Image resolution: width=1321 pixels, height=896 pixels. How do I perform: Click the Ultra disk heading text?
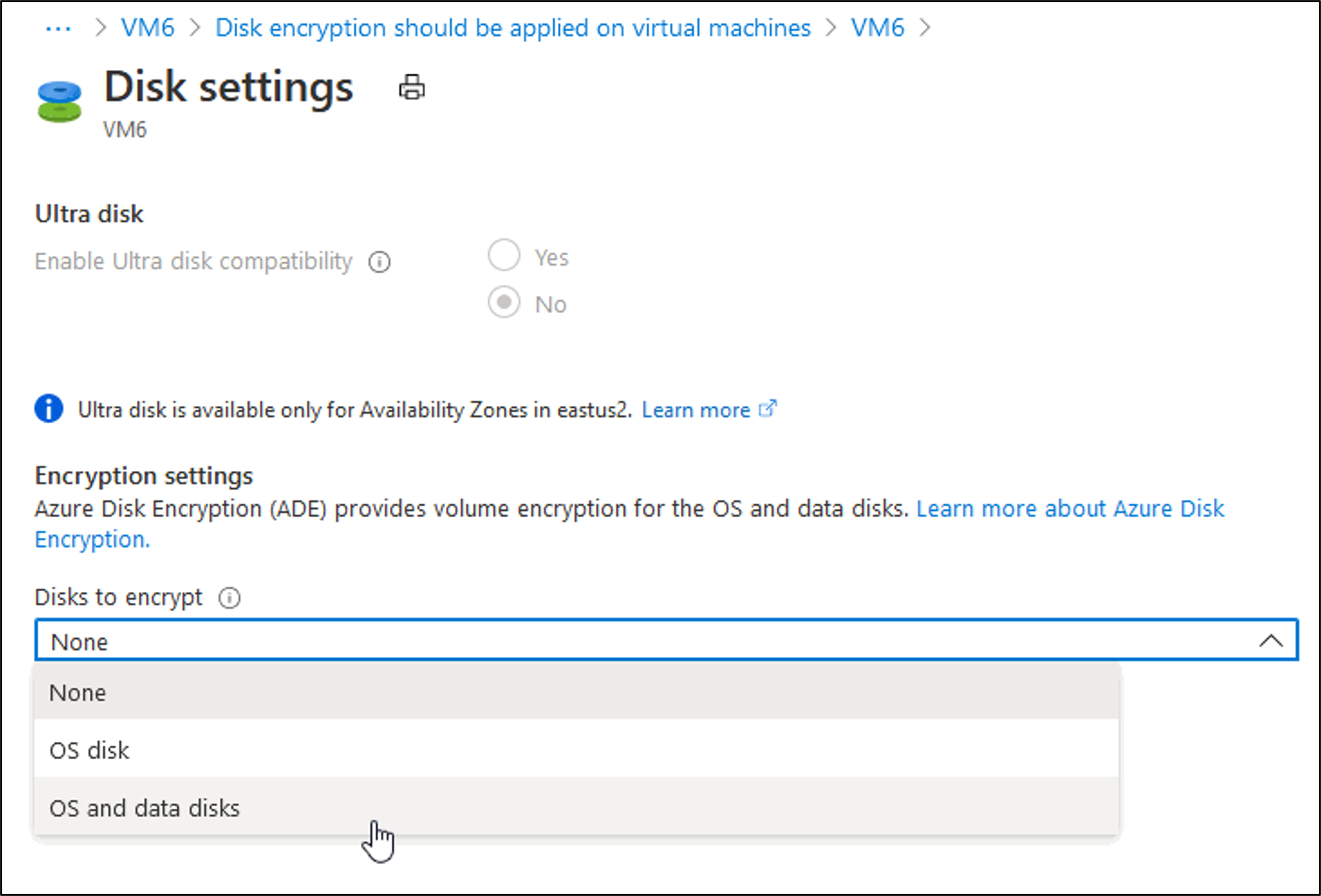pos(89,214)
